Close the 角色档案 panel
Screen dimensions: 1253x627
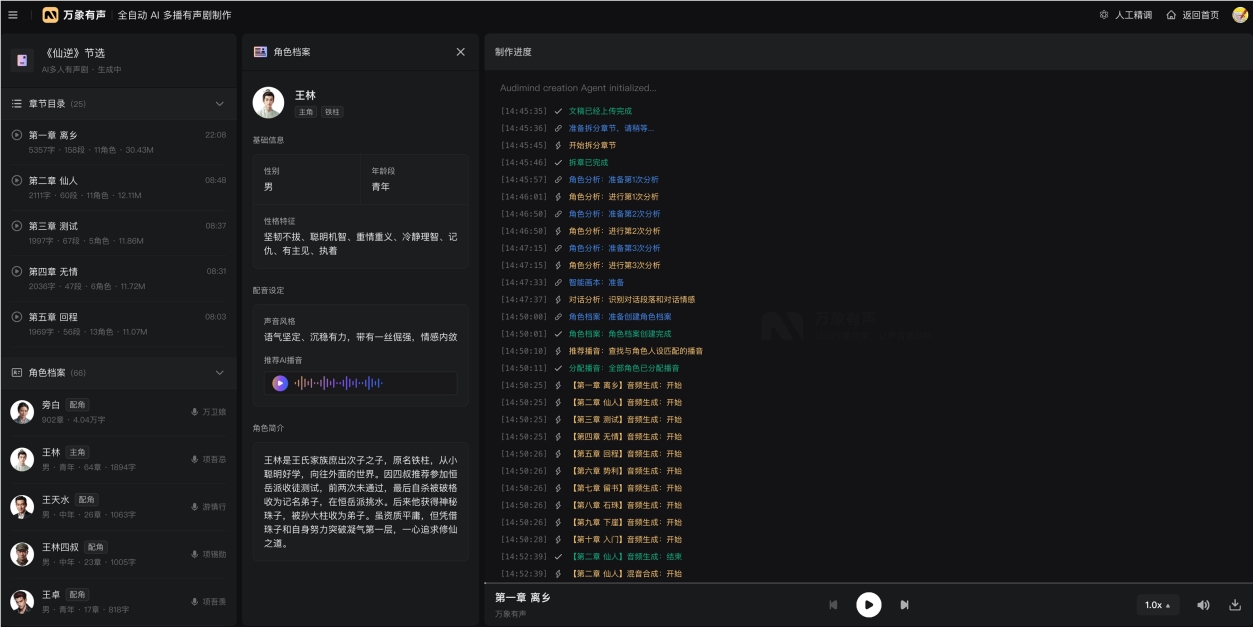(x=461, y=52)
